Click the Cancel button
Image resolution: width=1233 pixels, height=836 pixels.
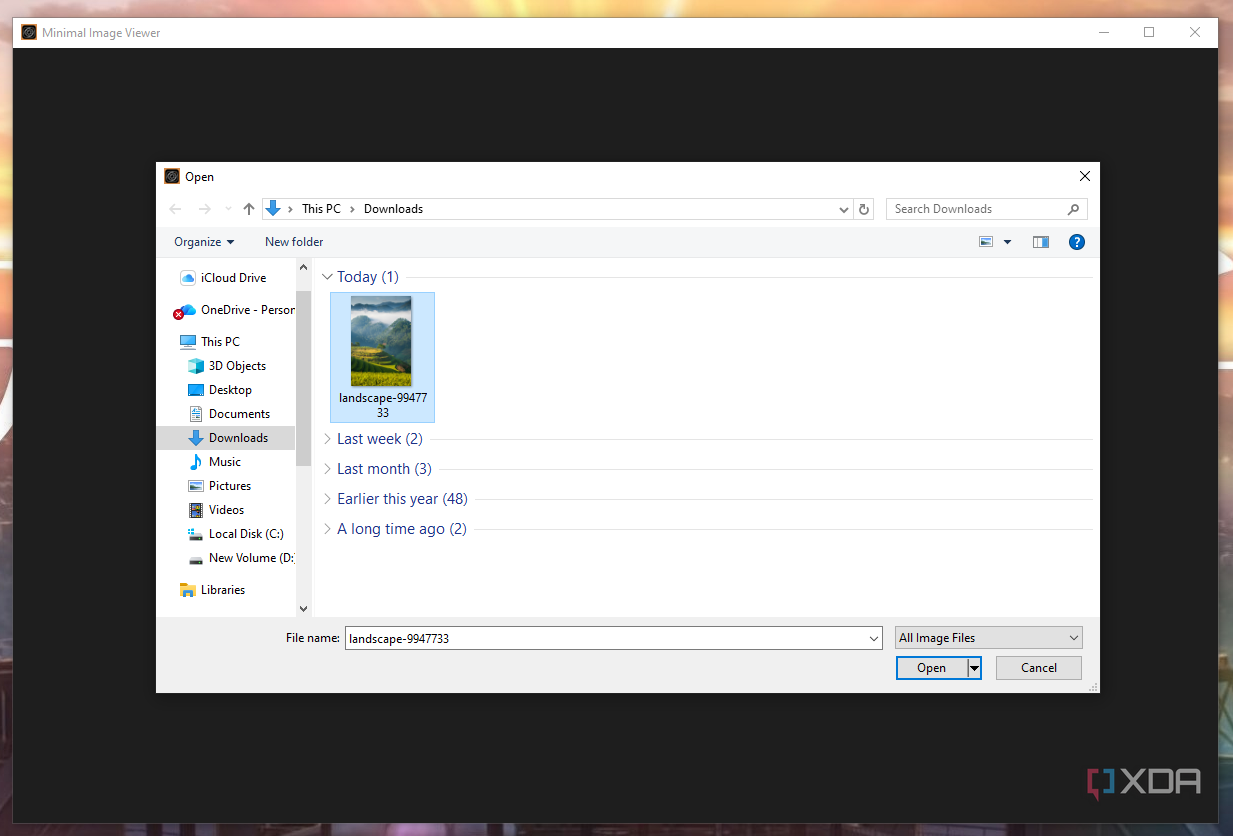click(1038, 668)
